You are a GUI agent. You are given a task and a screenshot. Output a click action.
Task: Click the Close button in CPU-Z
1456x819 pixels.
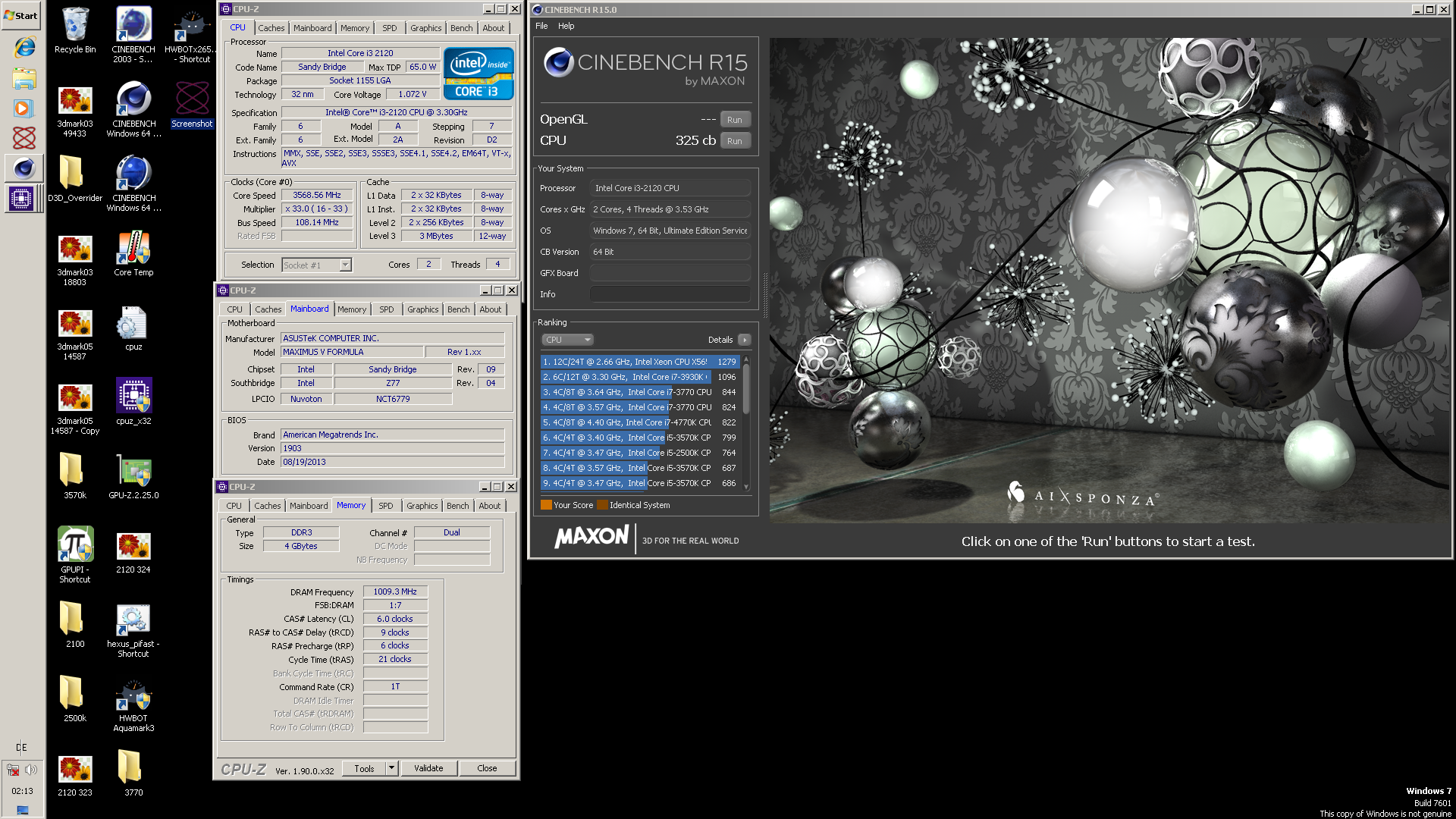[x=487, y=768]
